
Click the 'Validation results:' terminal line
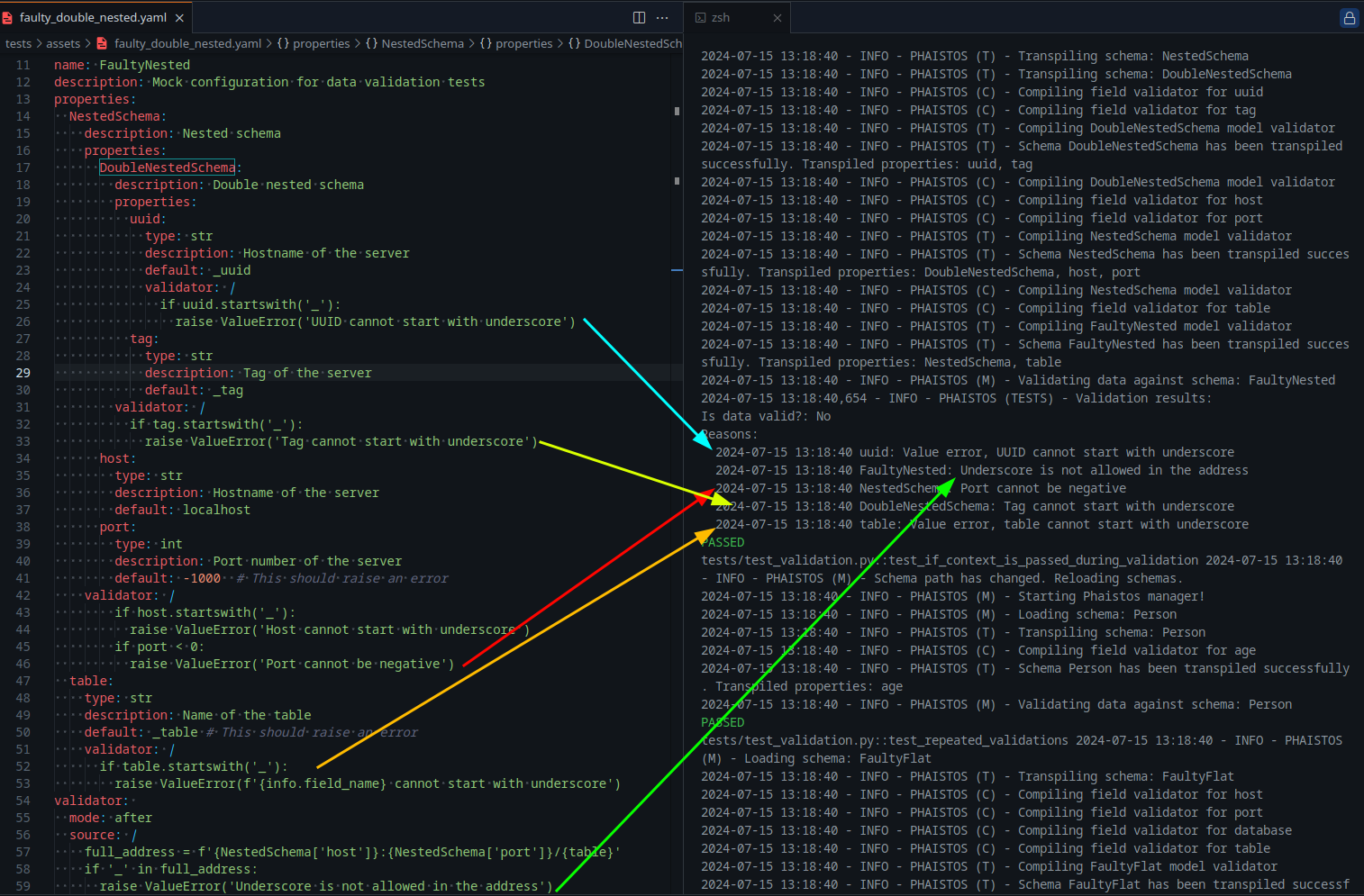(x=957, y=398)
